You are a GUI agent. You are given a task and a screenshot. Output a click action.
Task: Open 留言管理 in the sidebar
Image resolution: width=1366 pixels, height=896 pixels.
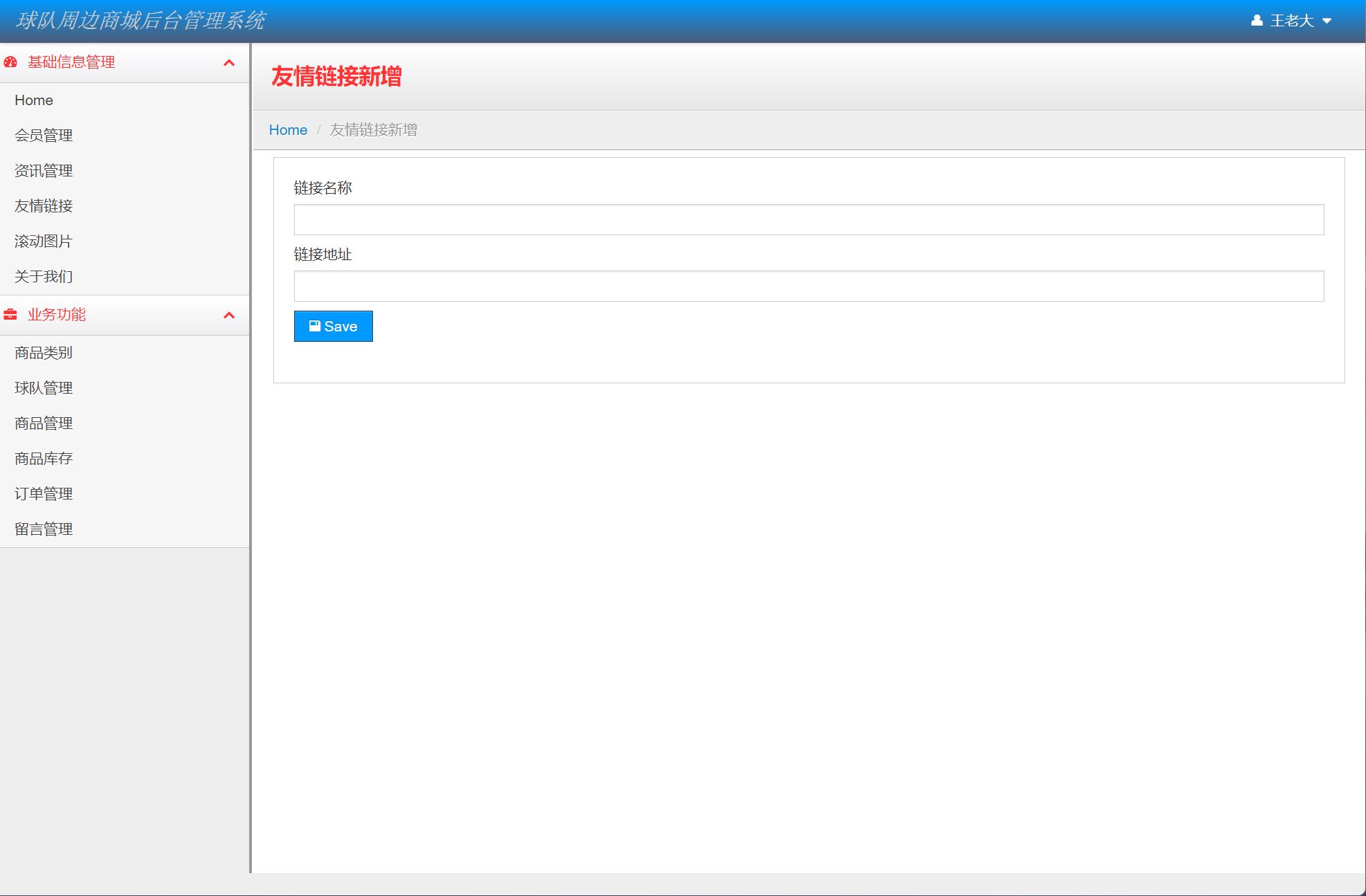point(44,529)
